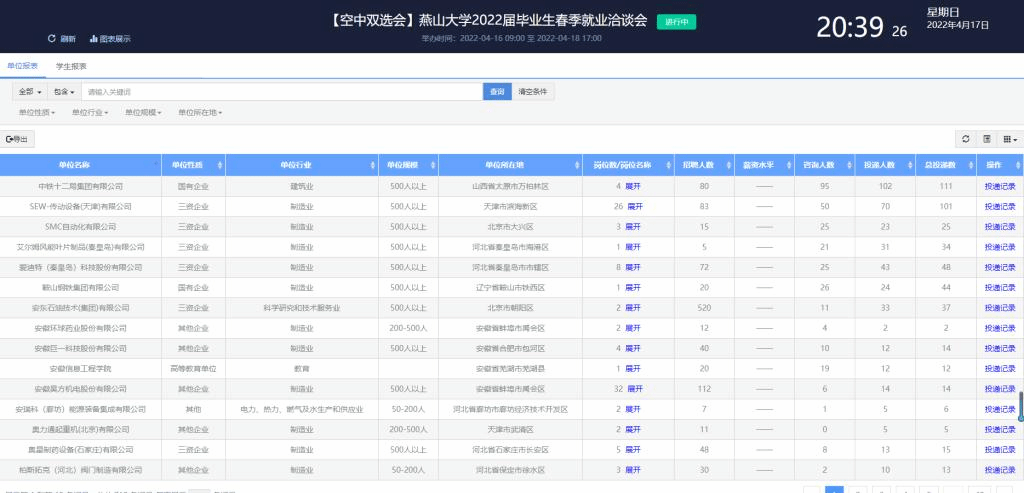Expand positions for 中铁十二局集团有限公司
The width and height of the screenshot is (1024, 493).
coord(633,186)
